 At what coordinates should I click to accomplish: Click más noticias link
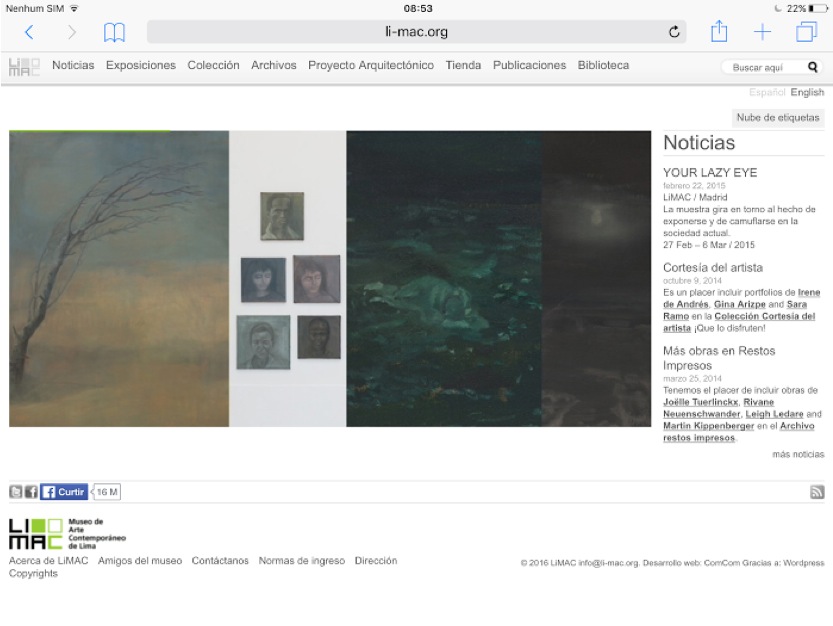pyautogui.click(x=798, y=454)
